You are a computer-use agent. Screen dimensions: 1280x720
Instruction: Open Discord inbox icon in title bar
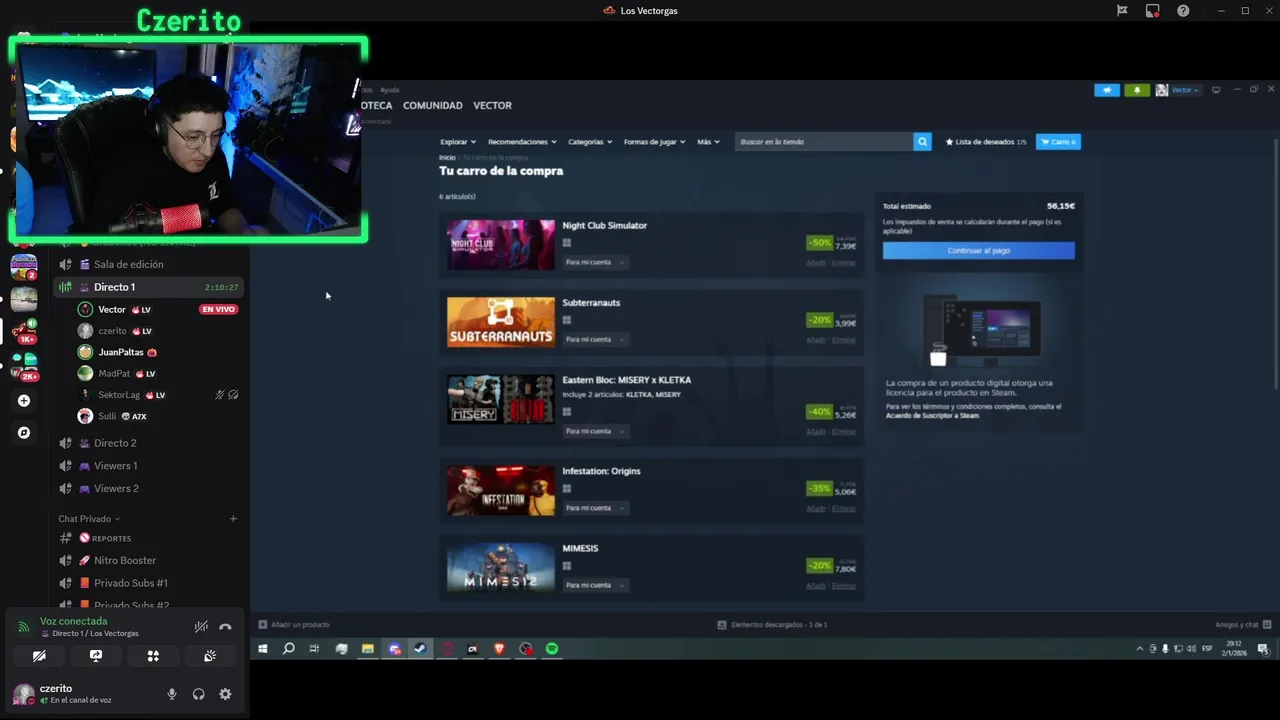point(1153,11)
